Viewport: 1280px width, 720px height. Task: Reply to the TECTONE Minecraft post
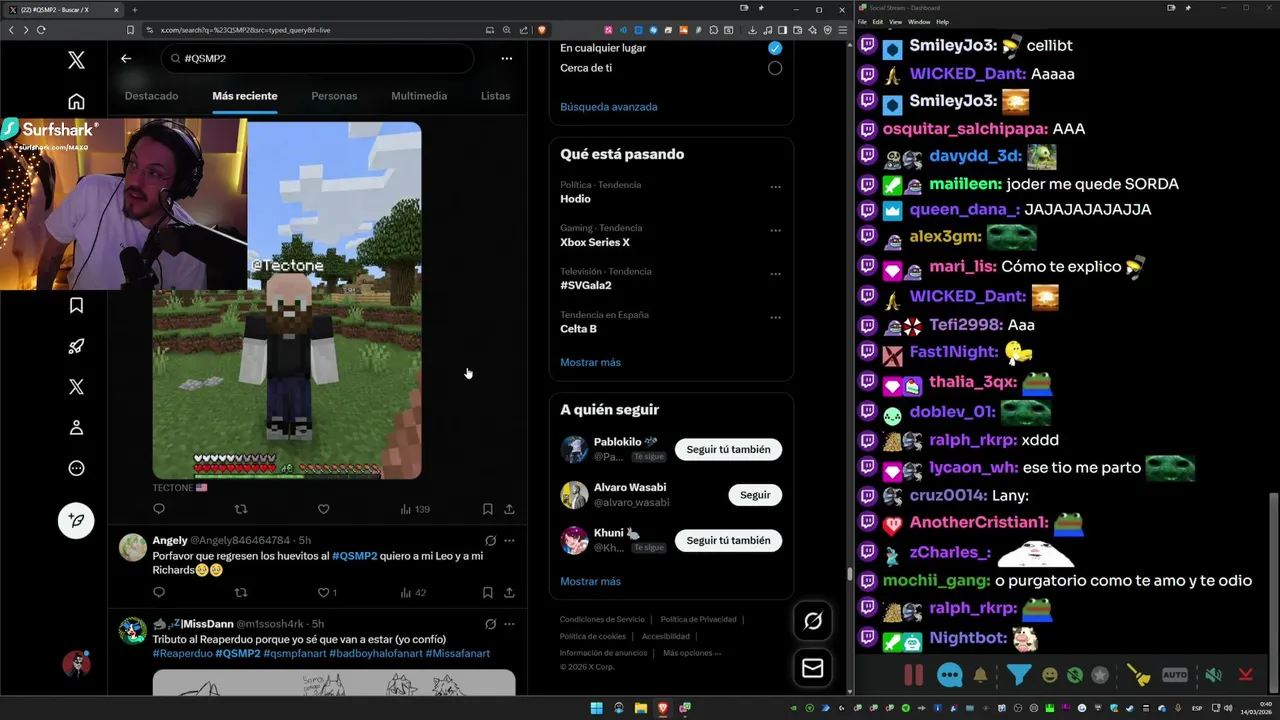point(158,509)
